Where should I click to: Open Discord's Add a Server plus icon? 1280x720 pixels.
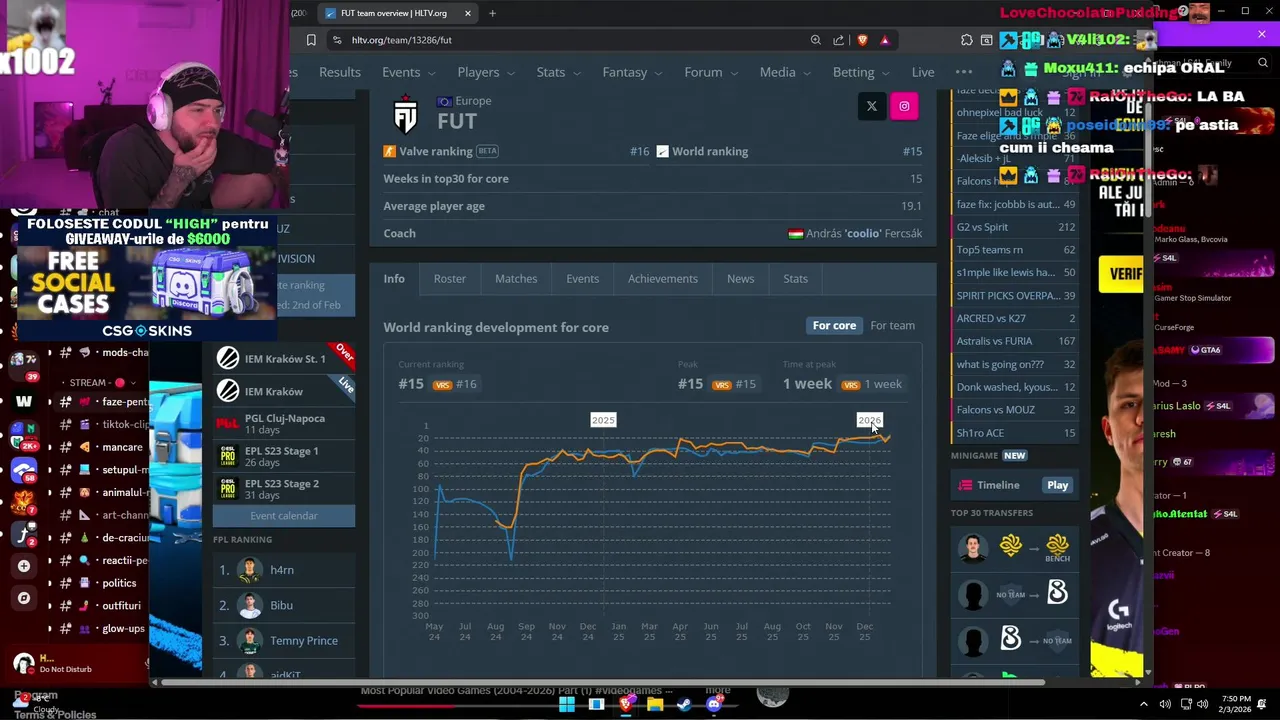[24, 566]
